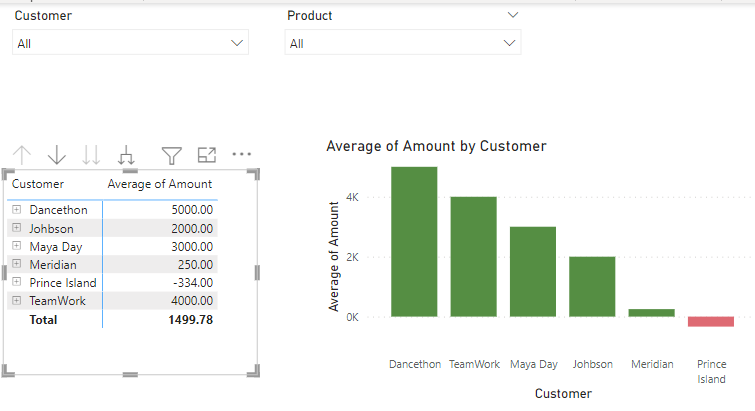
Task: Click the Maya Day x-axis label
Action: pos(534,364)
